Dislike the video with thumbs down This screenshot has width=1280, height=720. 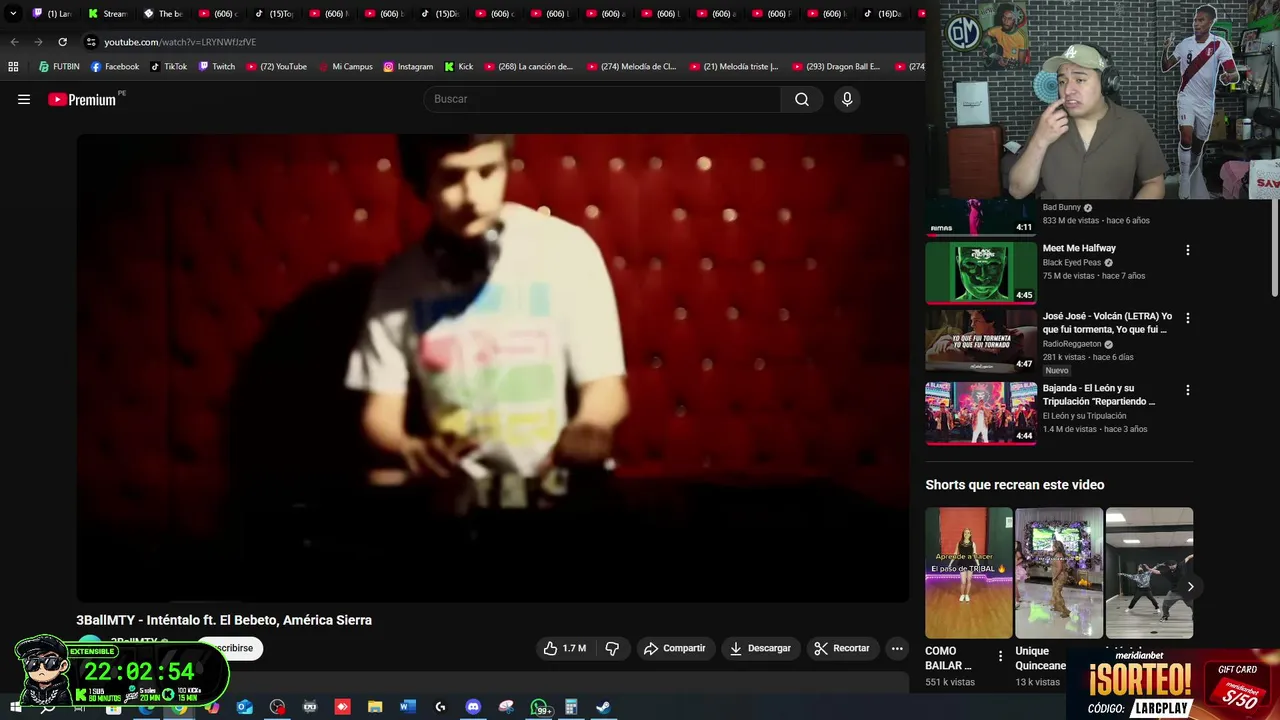(612, 648)
